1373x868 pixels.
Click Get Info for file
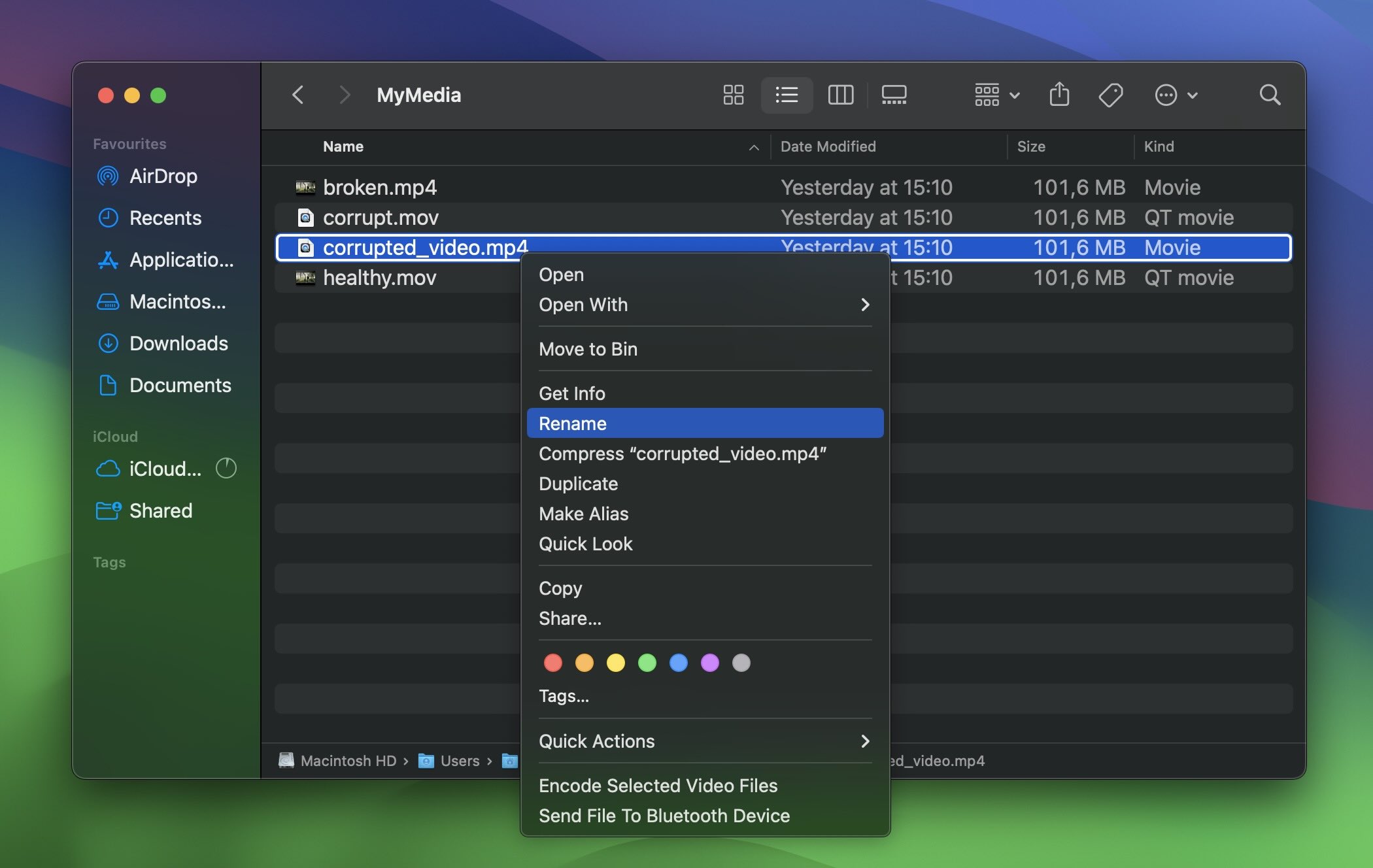coord(571,392)
